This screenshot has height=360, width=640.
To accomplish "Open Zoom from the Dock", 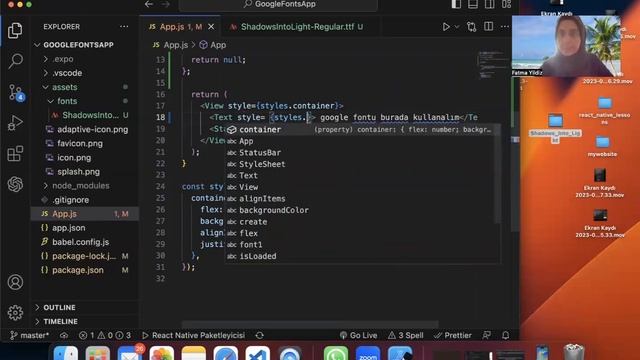I will (x=368, y=353).
